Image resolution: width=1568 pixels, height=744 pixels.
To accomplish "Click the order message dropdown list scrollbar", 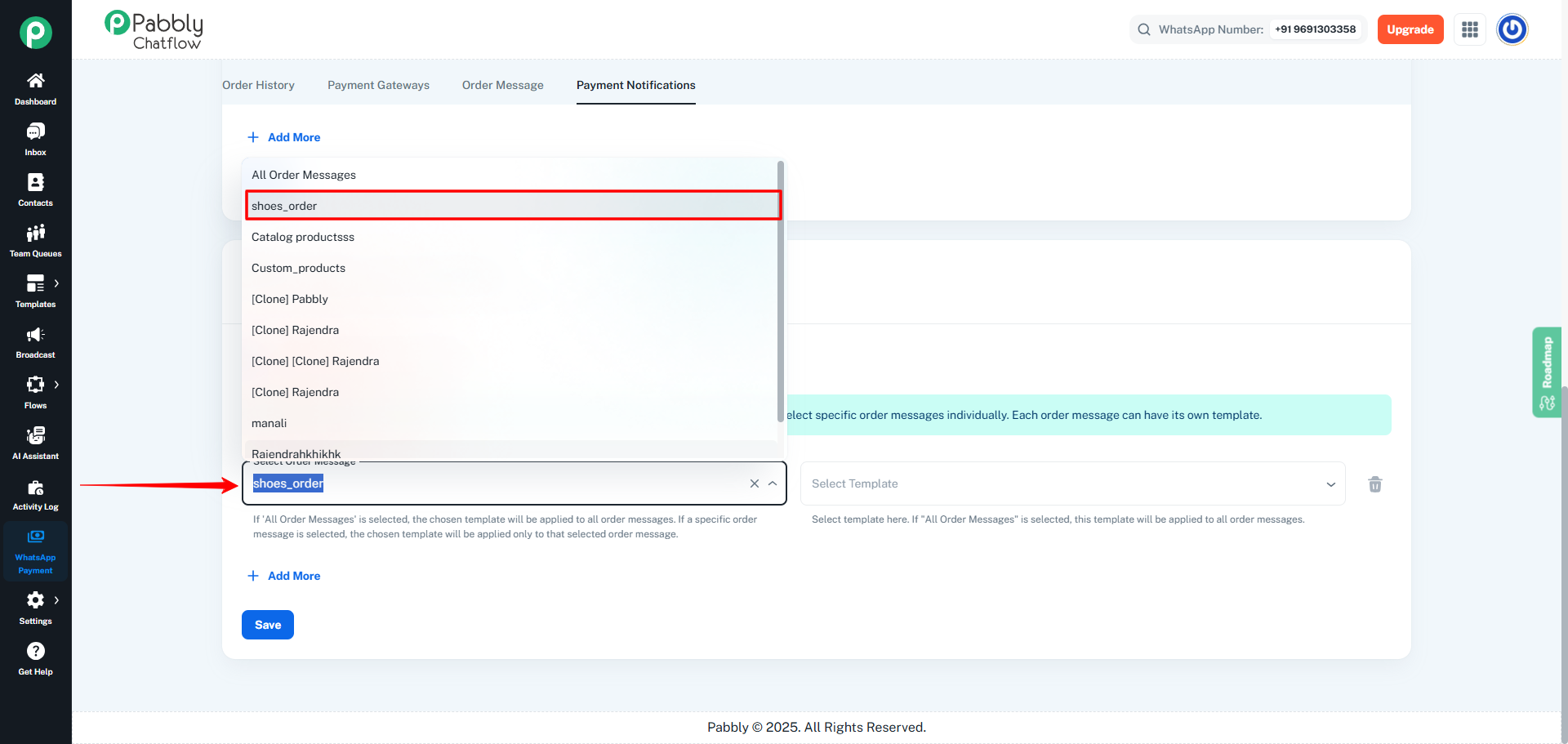I will pyautogui.click(x=781, y=292).
